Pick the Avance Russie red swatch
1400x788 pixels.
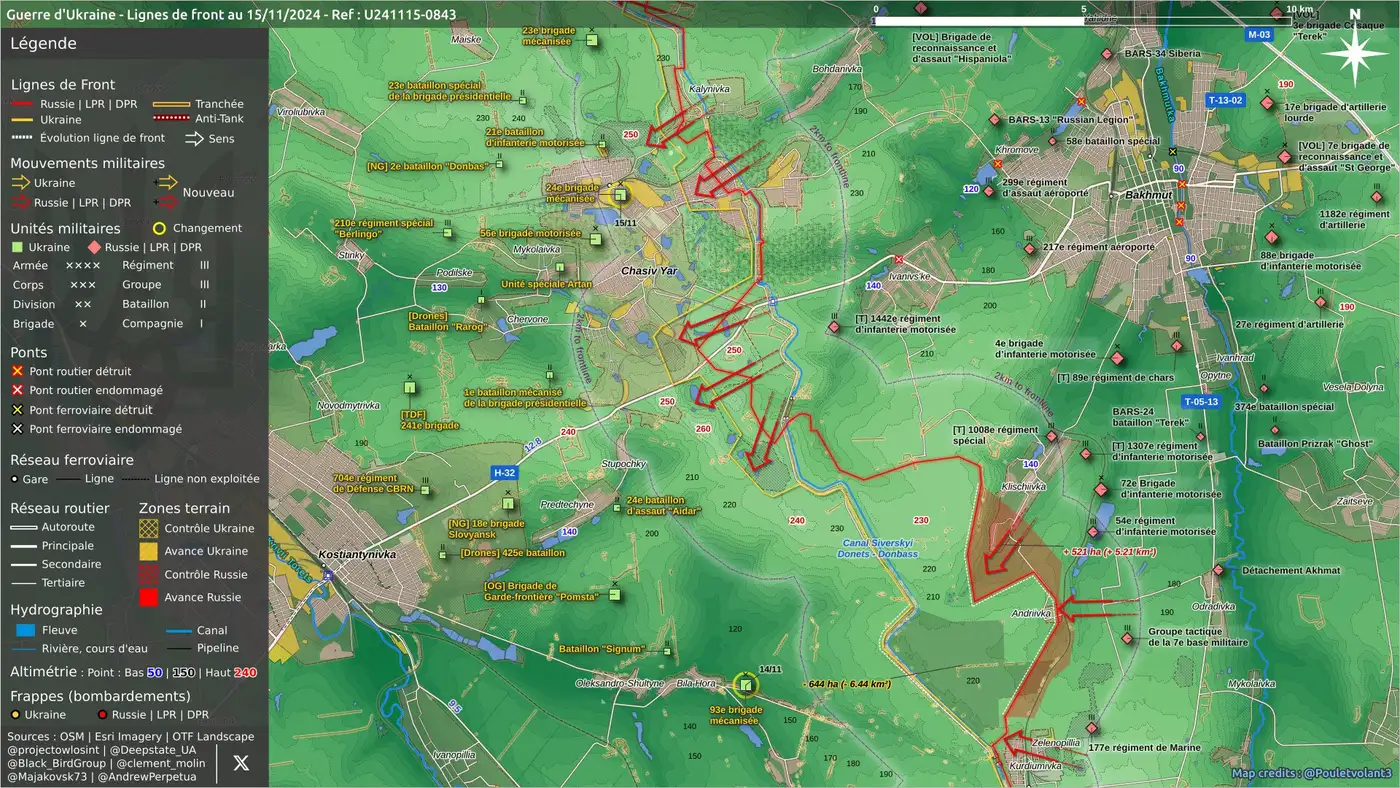pos(148,598)
